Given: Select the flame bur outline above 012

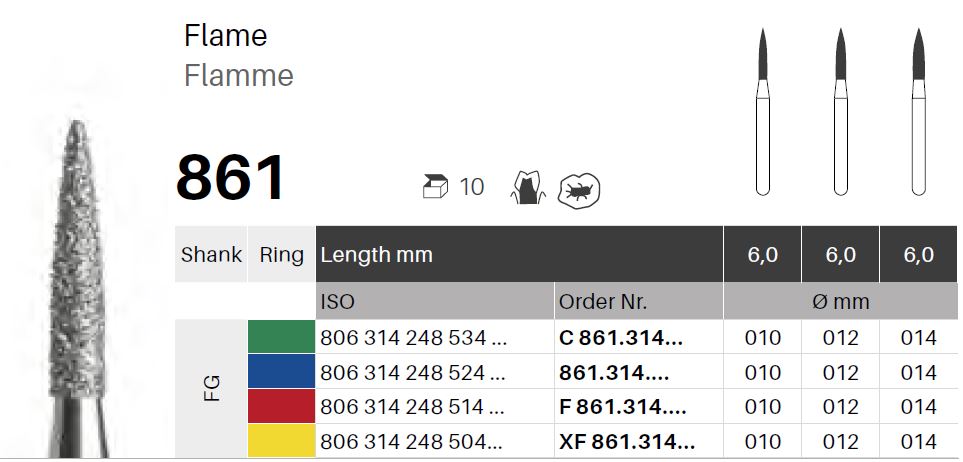Looking at the screenshot, I should click(x=841, y=112).
